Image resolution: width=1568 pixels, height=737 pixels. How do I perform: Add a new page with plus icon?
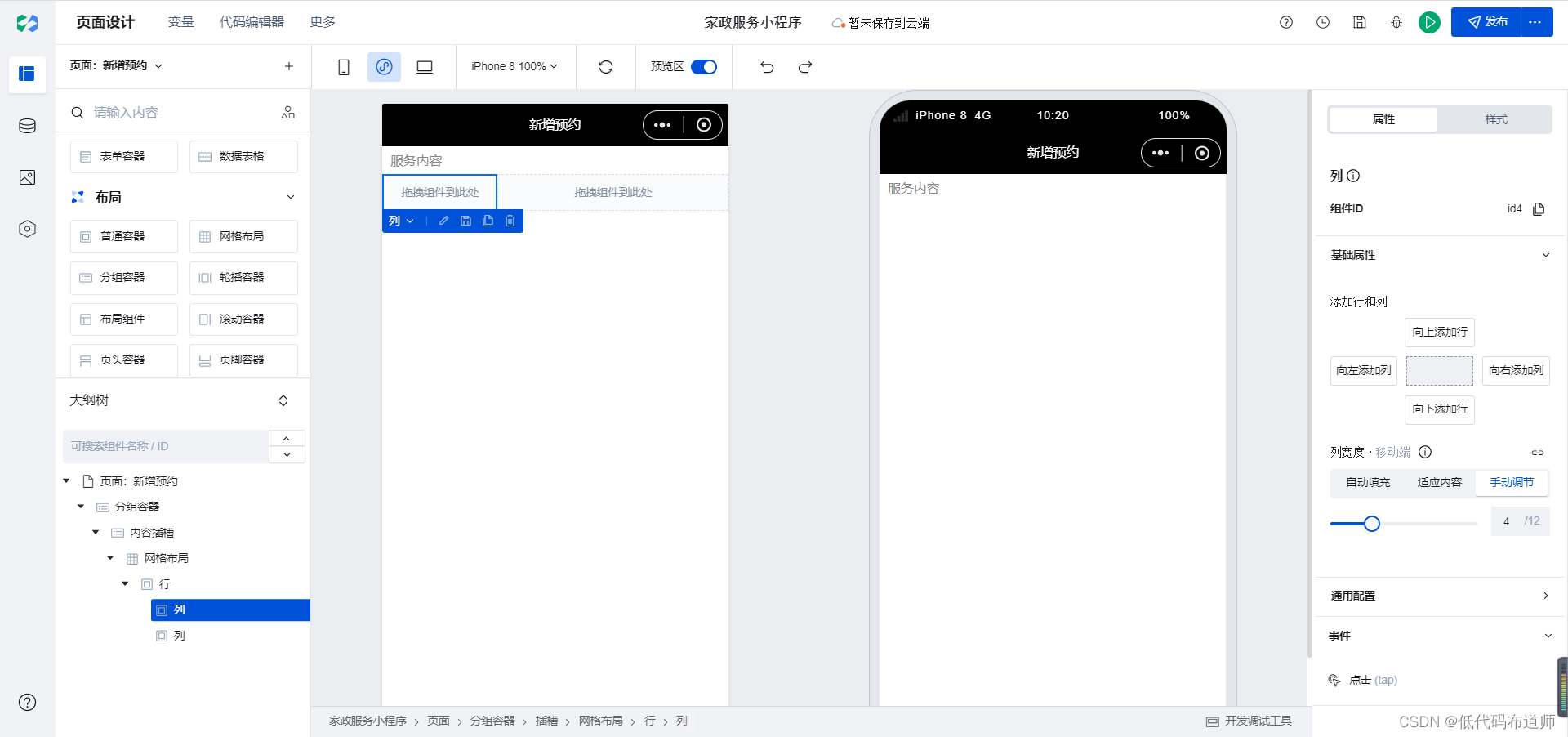coord(289,66)
